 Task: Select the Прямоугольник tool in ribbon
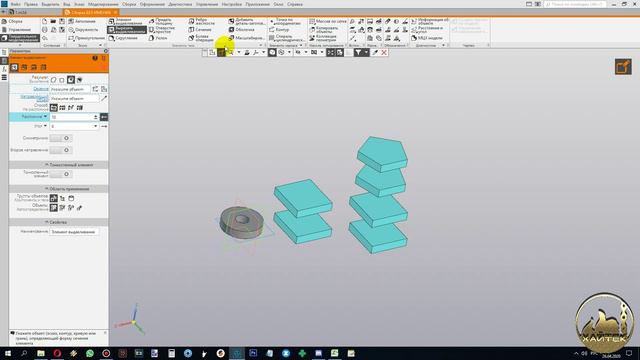(86, 38)
